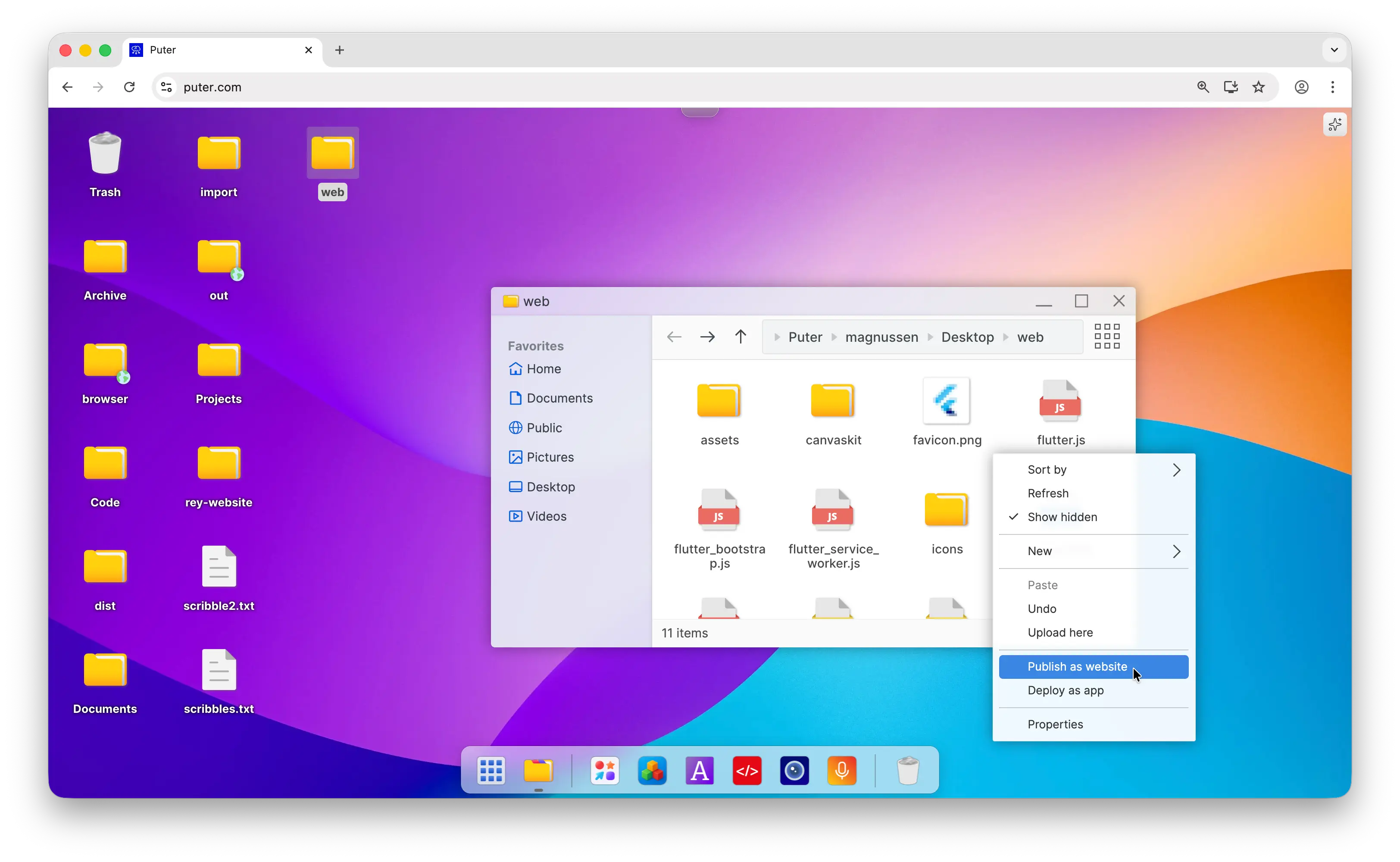This screenshot has height=862, width=1400.
Task: Open the app launcher grid in the dock
Action: (x=491, y=771)
